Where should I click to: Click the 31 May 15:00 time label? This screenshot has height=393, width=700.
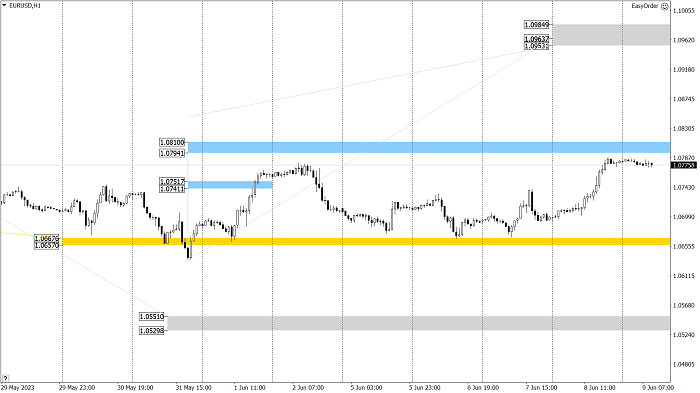point(194,388)
